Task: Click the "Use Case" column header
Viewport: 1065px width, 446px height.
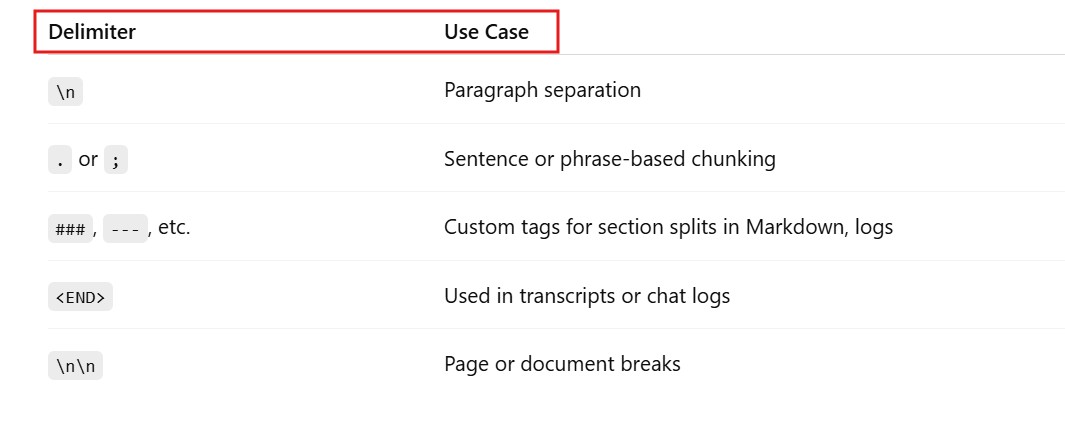Action: pyautogui.click(x=486, y=32)
